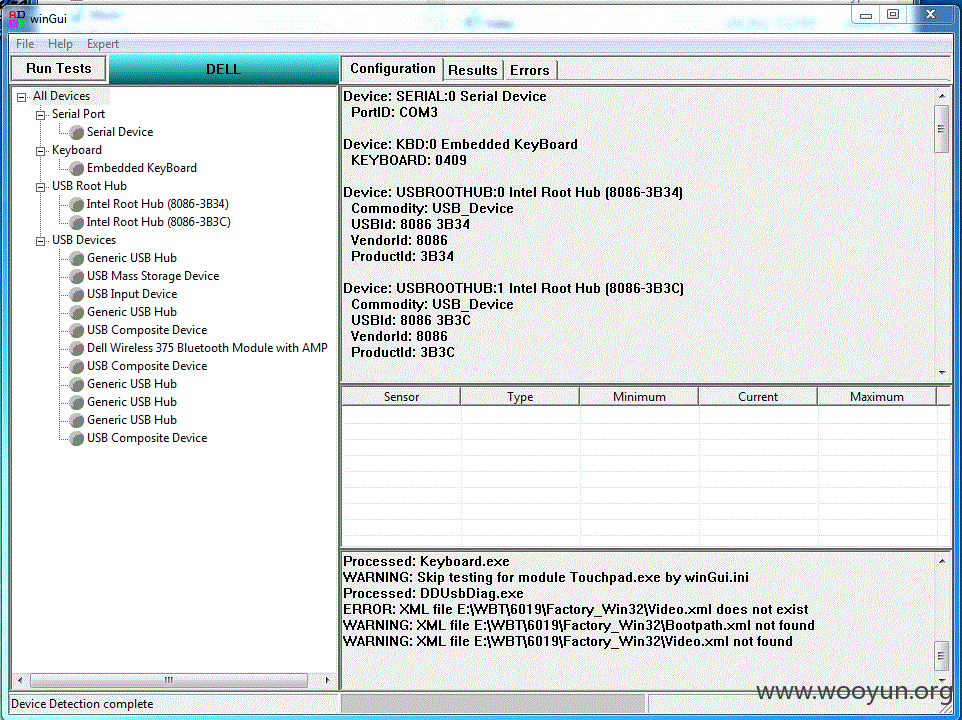Collapse the All Devices tree node
This screenshot has width=962, height=720.
[x=21, y=97]
